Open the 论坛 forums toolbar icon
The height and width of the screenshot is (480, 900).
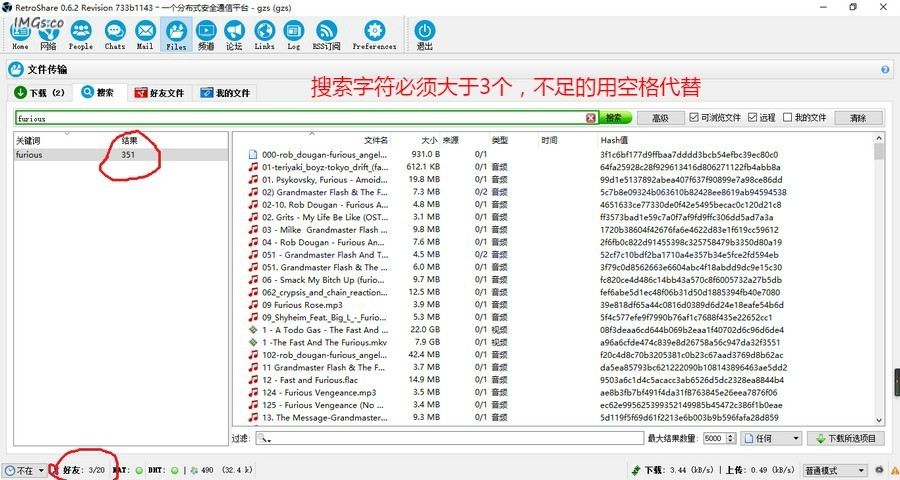[x=234, y=34]
